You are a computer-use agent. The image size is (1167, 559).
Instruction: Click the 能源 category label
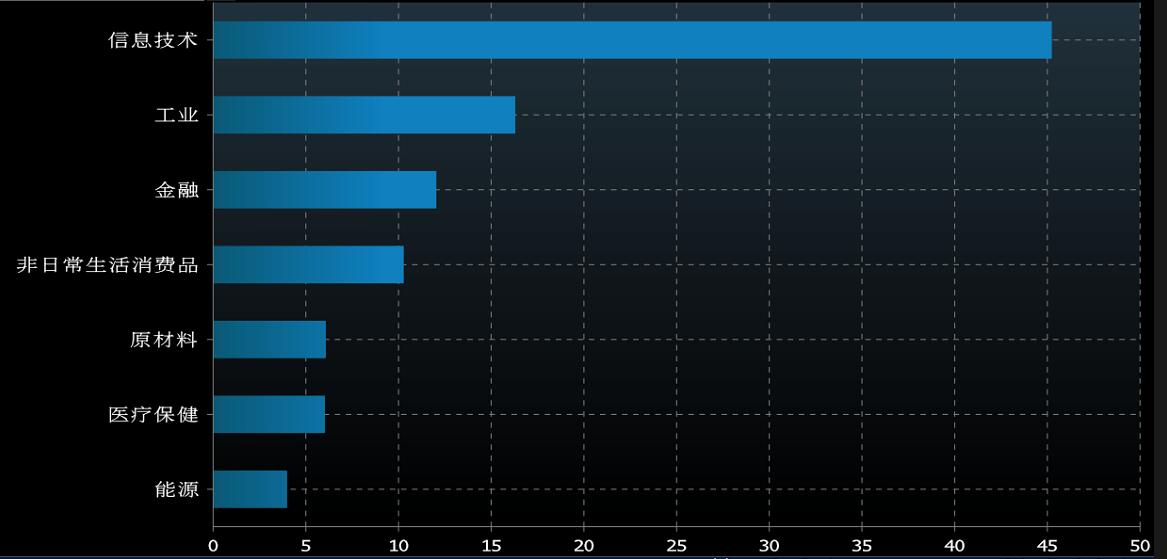(x=177, y=490)
